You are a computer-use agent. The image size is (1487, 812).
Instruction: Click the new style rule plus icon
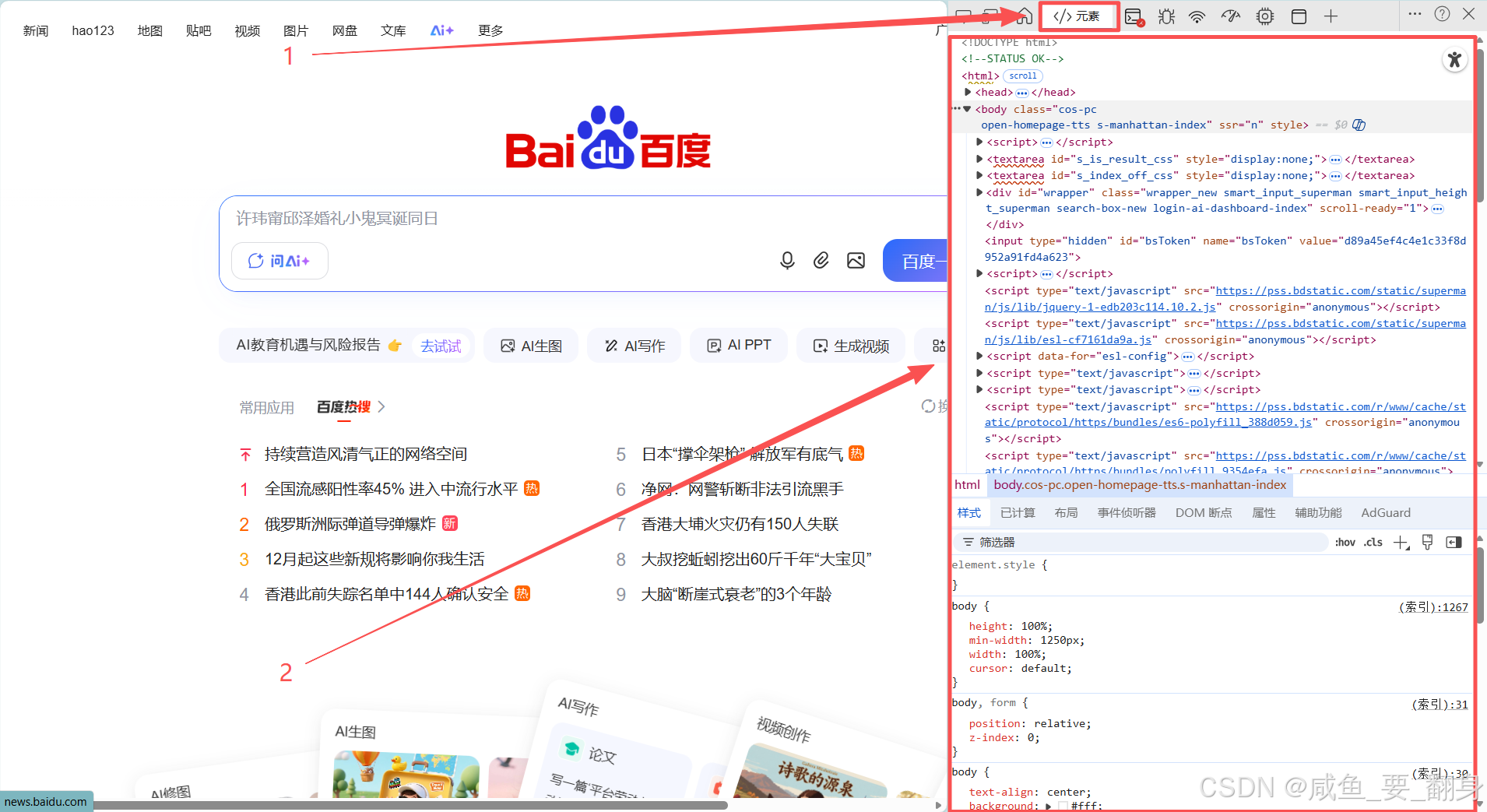click(x=1401, y=543)
